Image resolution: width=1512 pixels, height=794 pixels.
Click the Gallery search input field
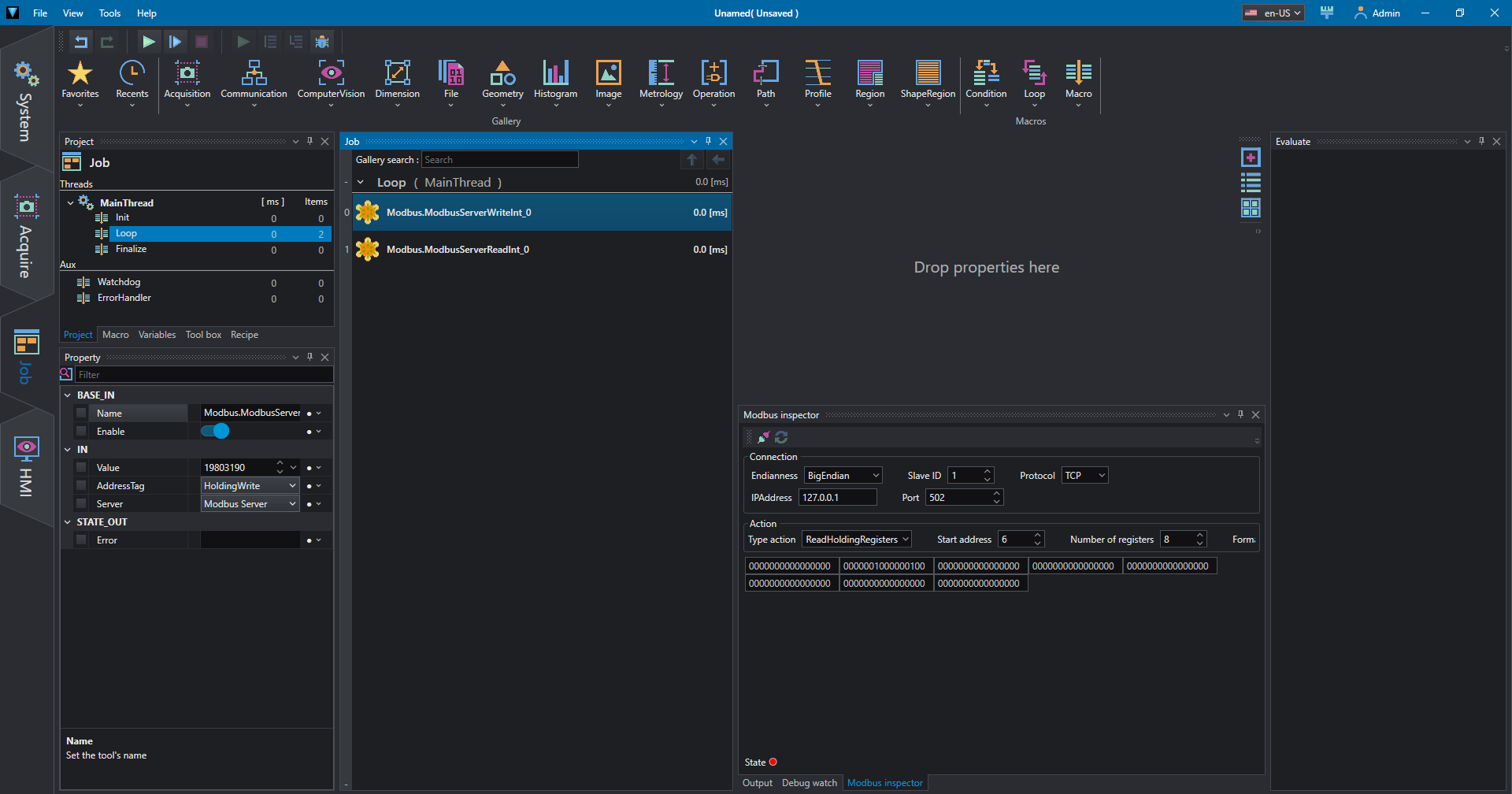click(499, 160)
